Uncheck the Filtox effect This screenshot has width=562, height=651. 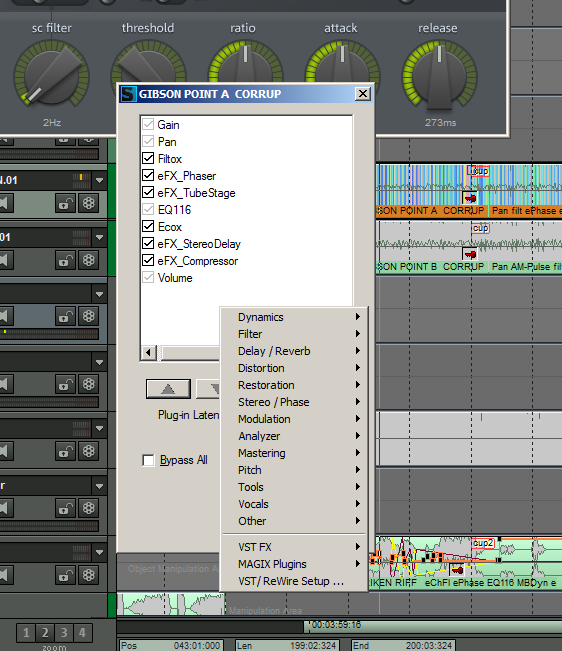pyautogui.click(x=148, y=158)
